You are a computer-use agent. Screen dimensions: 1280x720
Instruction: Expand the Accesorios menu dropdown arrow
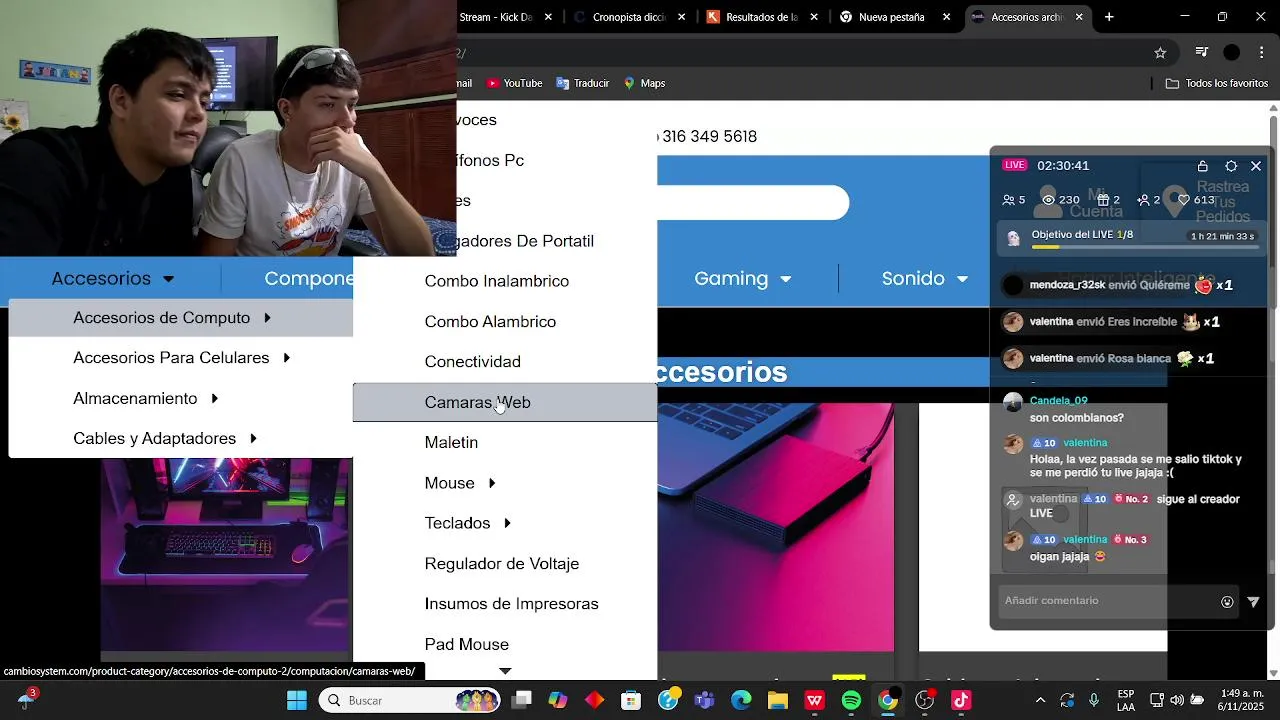pyautogui.click(x=168, y=279)
